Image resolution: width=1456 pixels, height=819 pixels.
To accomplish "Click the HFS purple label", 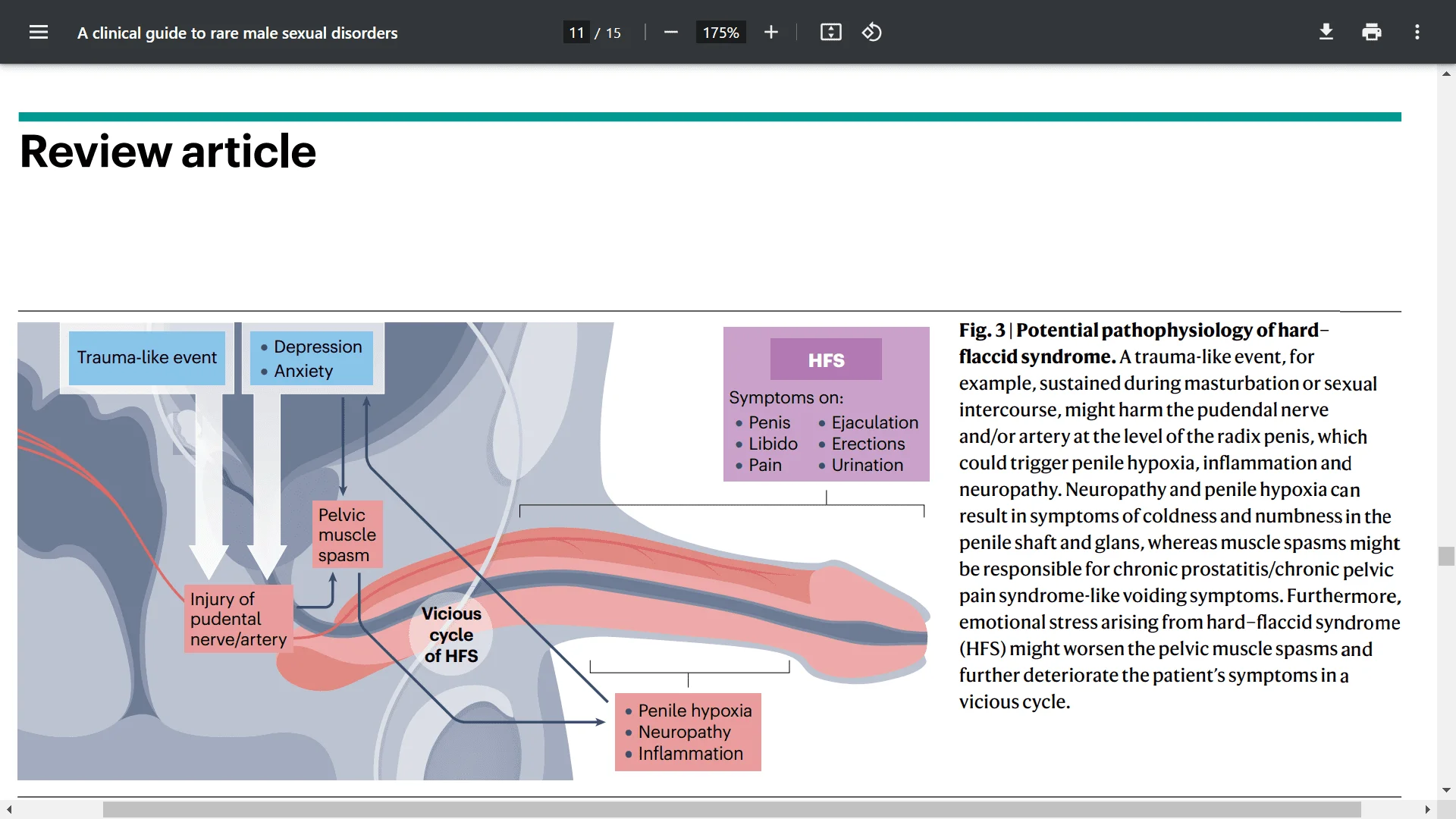I will [x=826, y=359].
